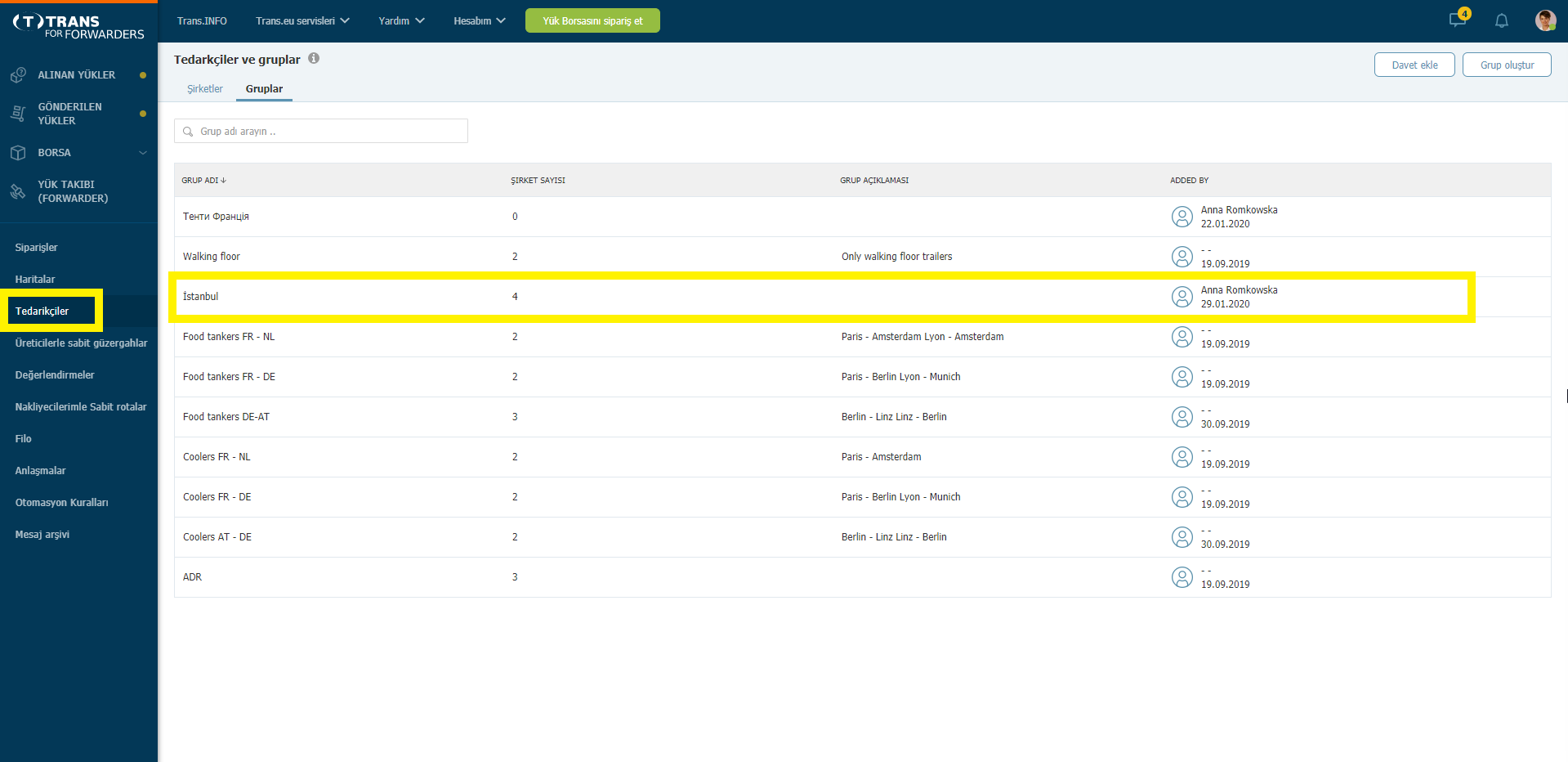The height and width of the screenshot is (762, 1568).
Task: Open Nakliyecilerimle Sabit rotalar
Action: (x=81, y=407)
